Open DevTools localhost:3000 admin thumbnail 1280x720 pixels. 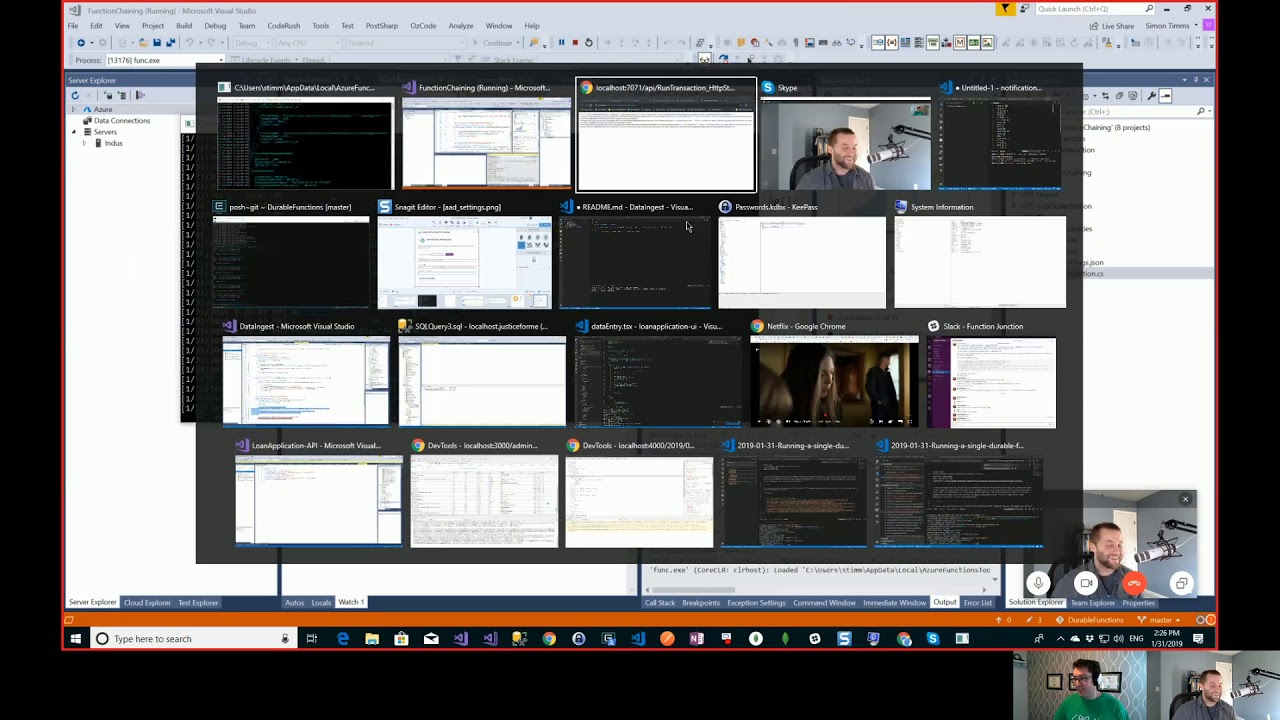tap(484, 501)
